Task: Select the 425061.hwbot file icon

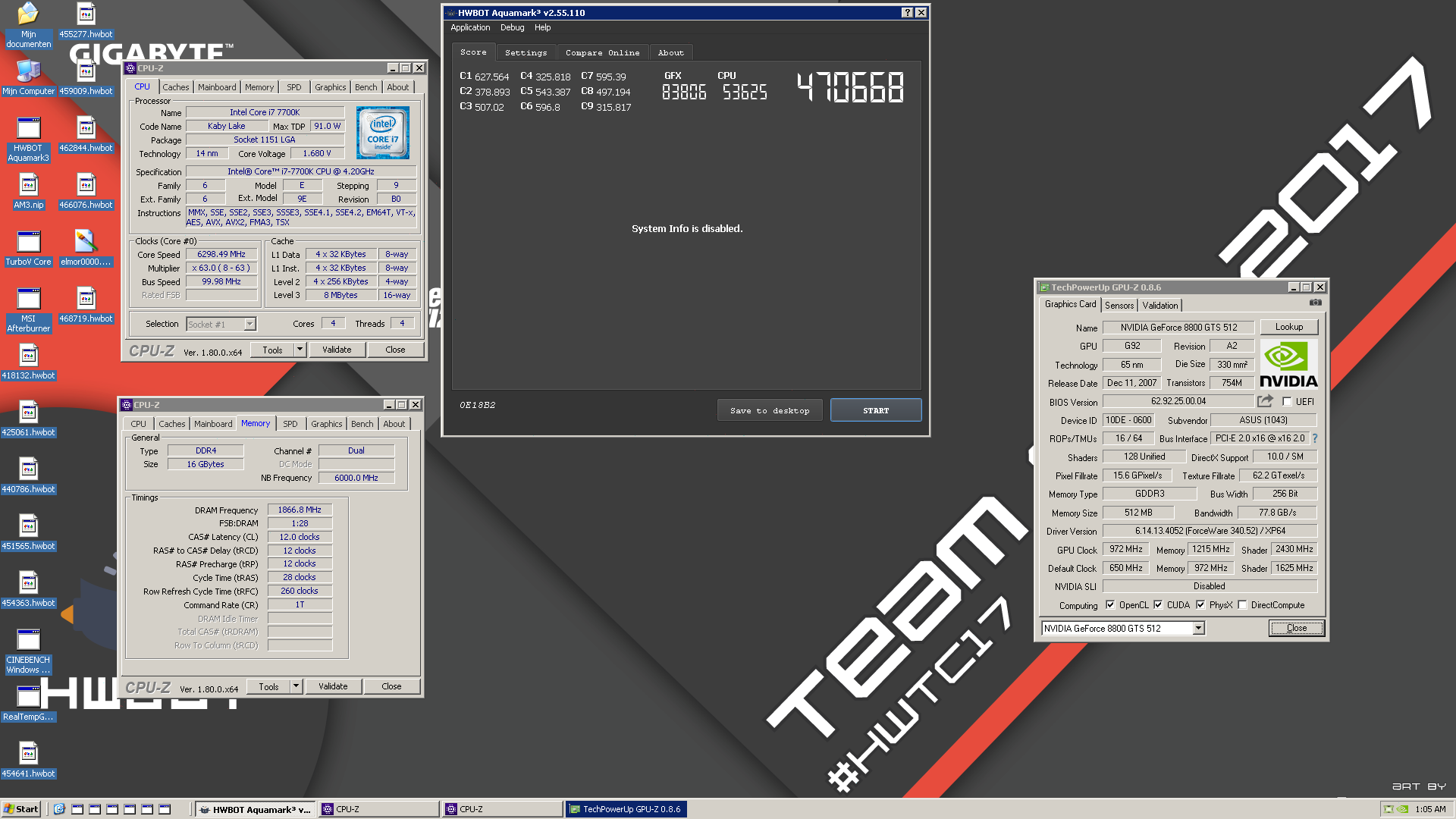Action: point(28,419)
